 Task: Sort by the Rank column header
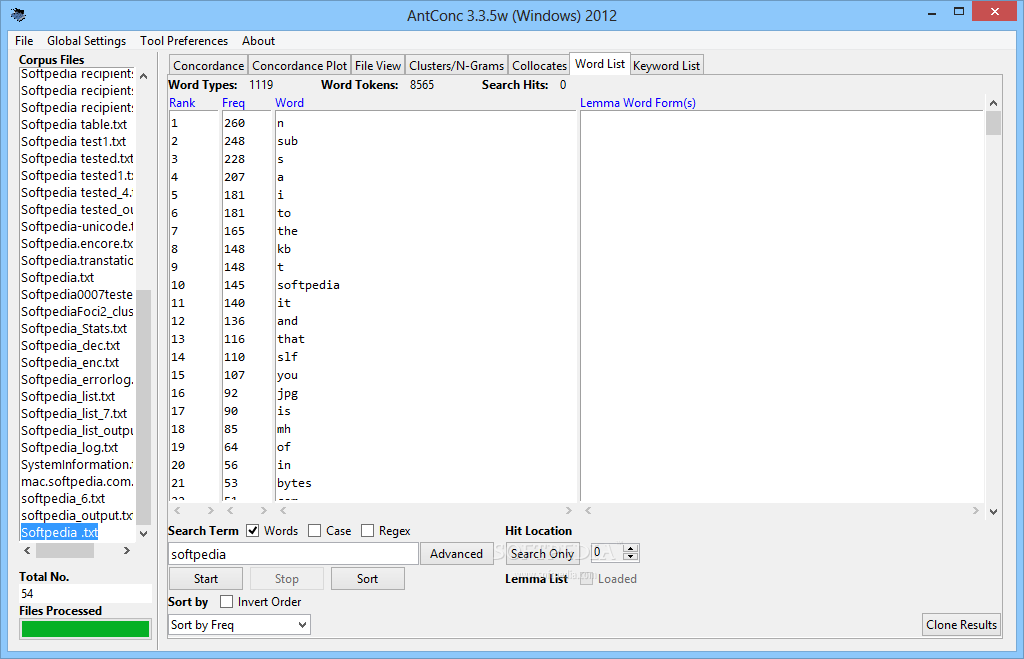(x=182, y=103)
